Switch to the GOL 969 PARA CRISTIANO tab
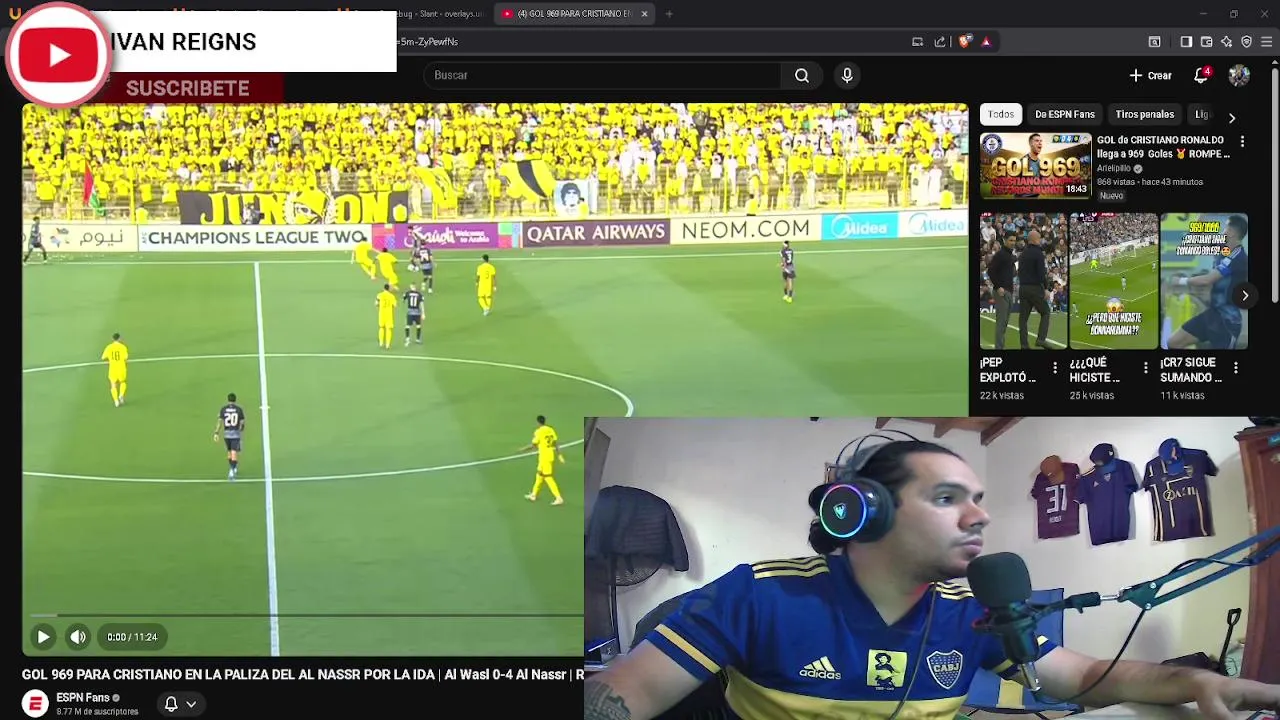Image resolution: width=1280 pixels, height=720 pixels. [573, 14]
